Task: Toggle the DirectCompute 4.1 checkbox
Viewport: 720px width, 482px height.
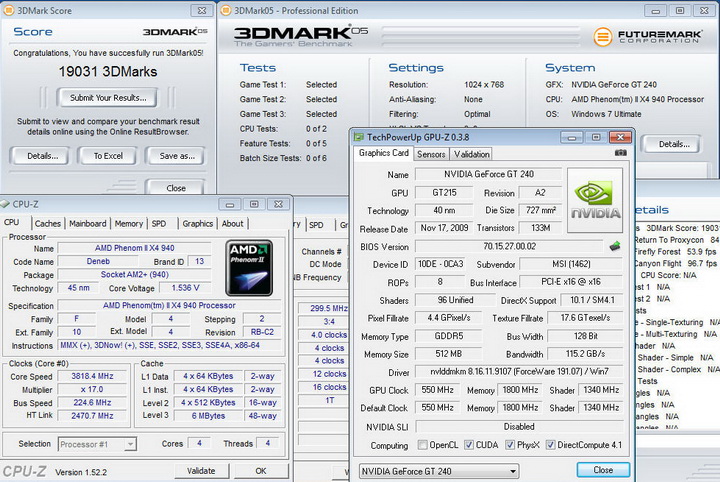Action: (551, 445)
